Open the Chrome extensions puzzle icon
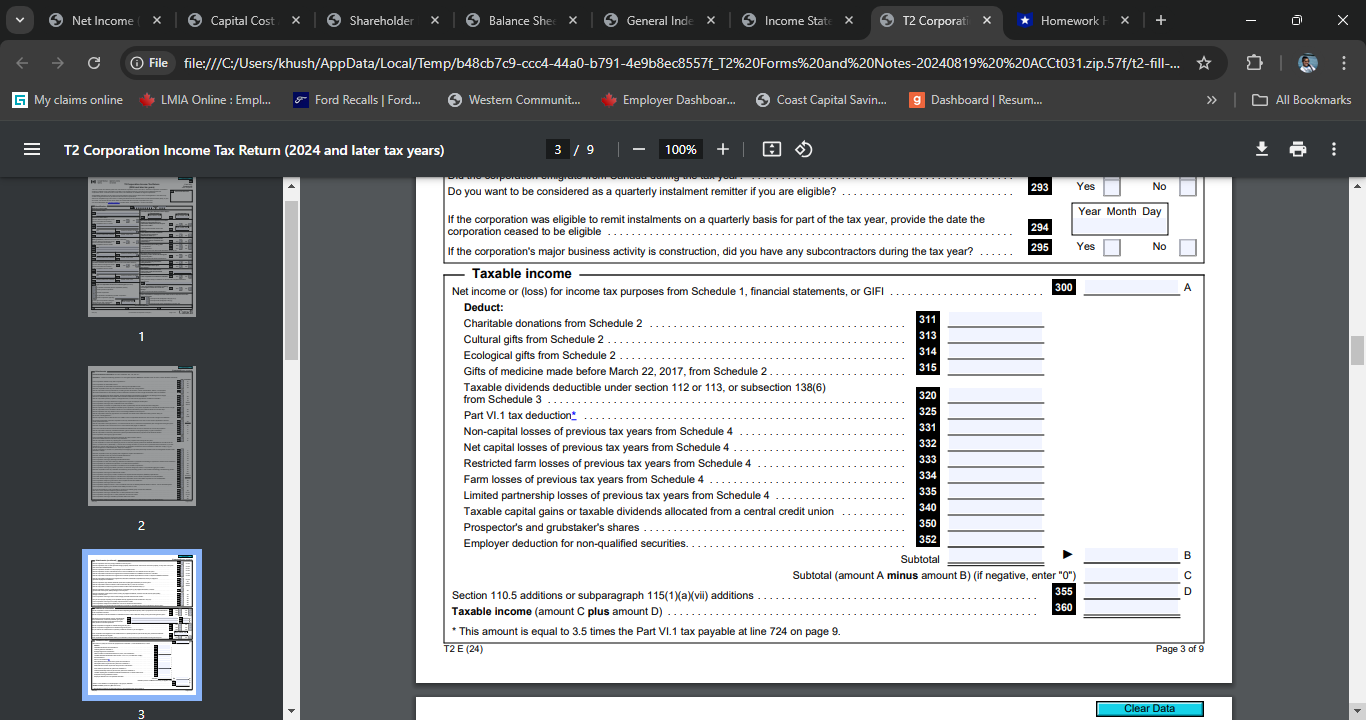The image size is (1366, 720). tap(1254, 61)
